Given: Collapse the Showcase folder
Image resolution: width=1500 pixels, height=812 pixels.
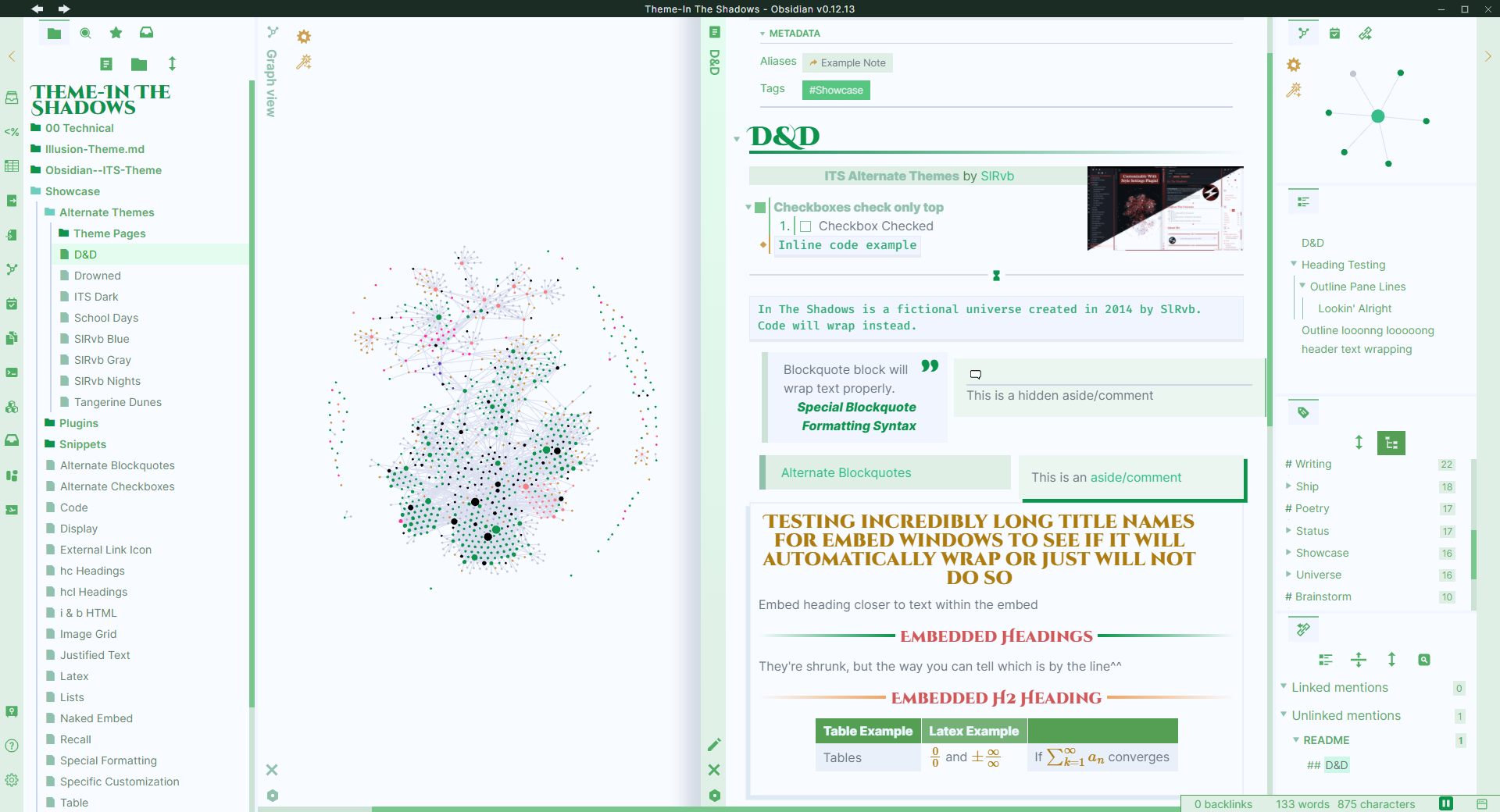Looking at the screenshot, I should point(72,191).
